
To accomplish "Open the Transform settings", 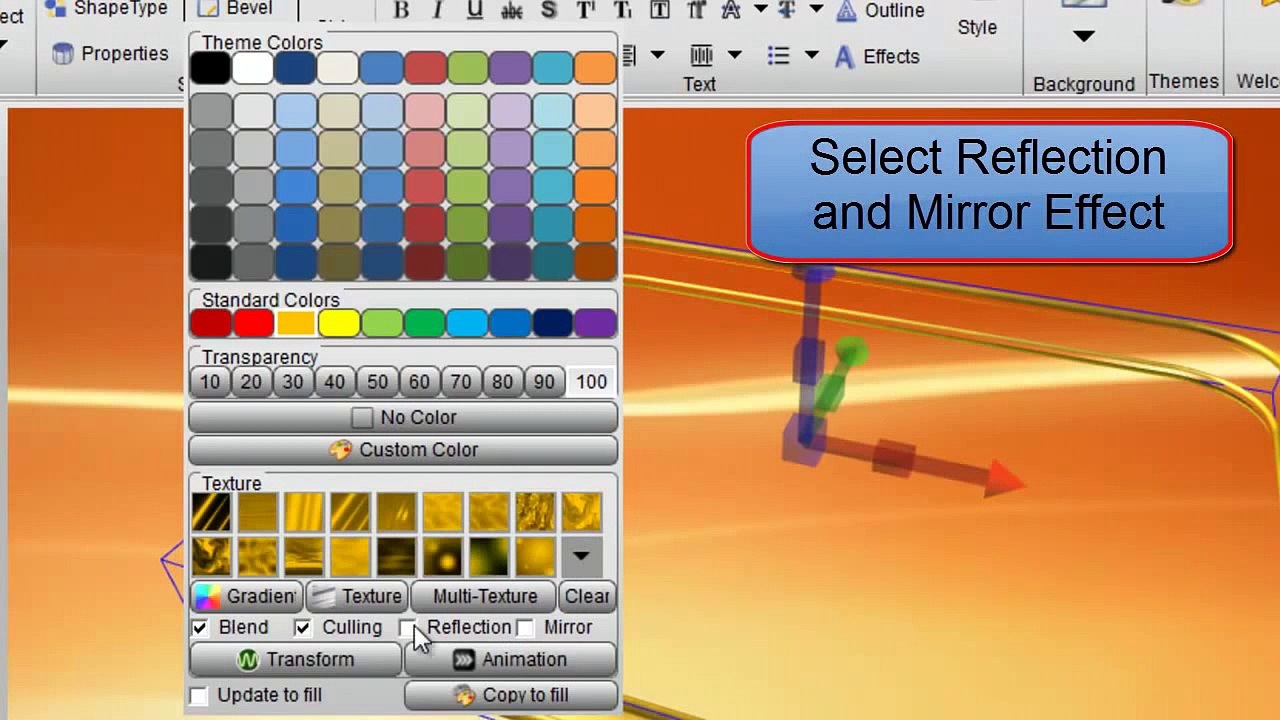I will 295,660.
